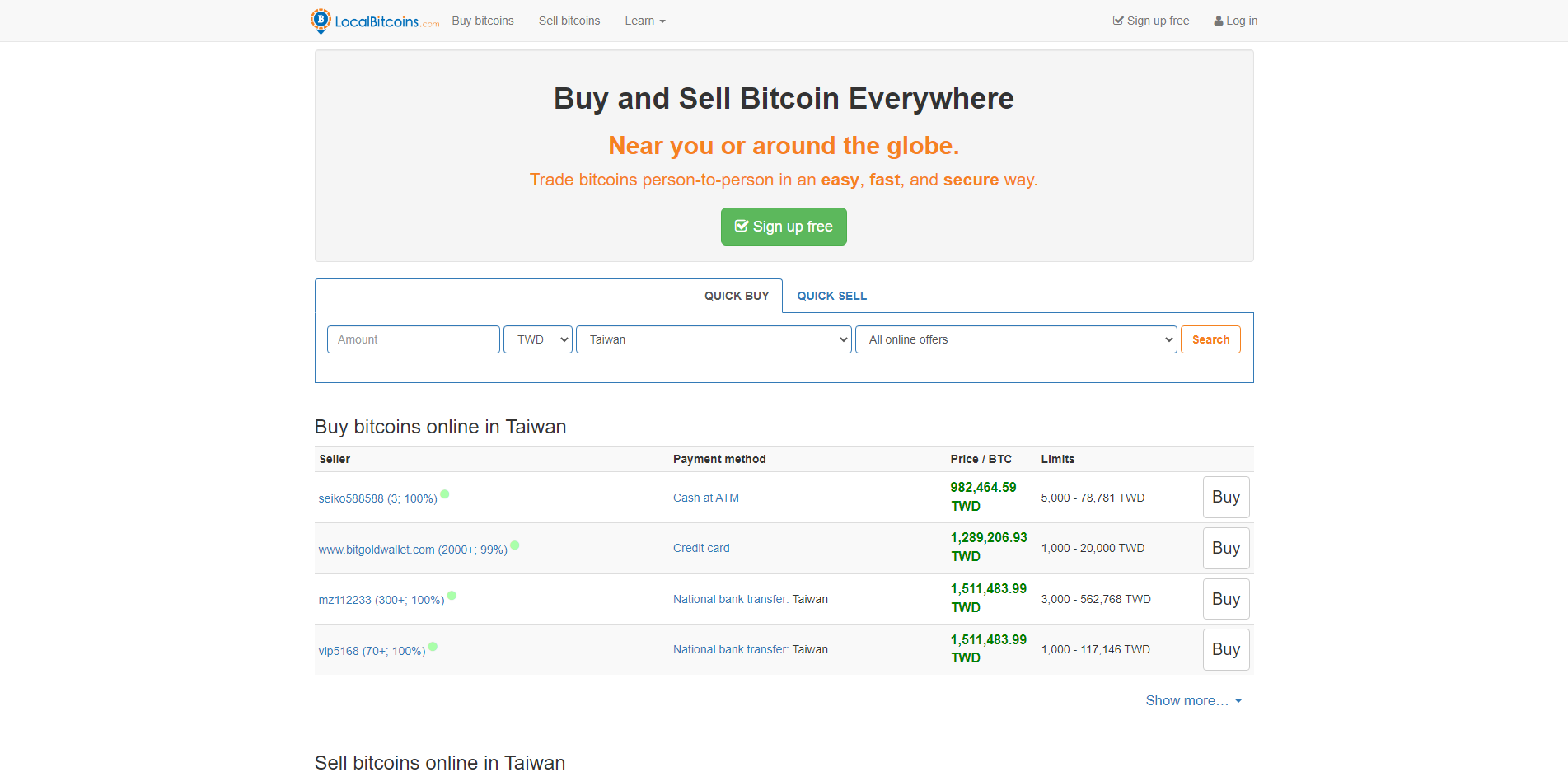The height and width of the screenshot is (772, 1568).
Task: Open Sell bitcoins in the navbar
Action: (x=569, y=21)
